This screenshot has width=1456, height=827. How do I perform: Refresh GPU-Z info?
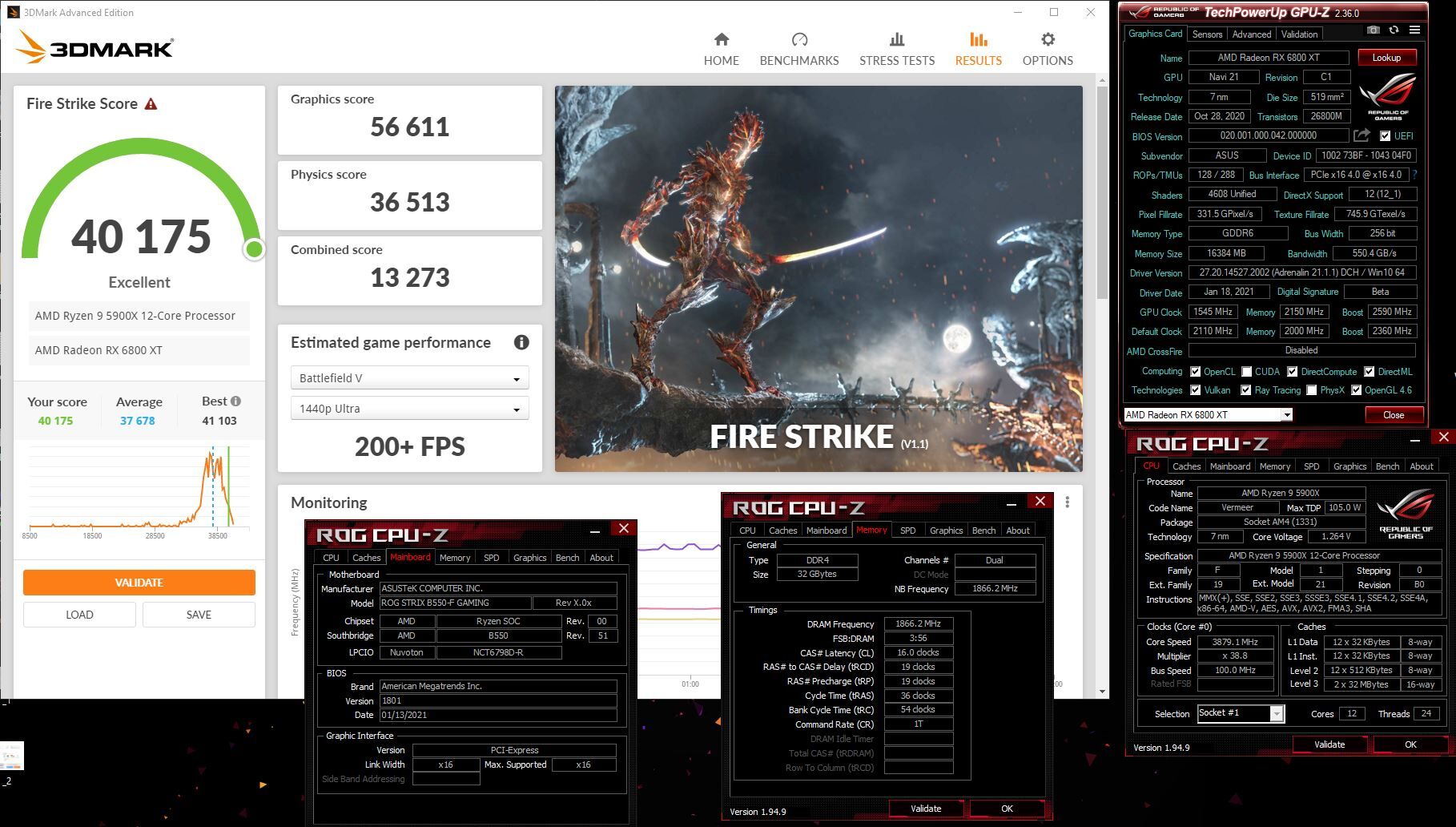(1394, 30)
